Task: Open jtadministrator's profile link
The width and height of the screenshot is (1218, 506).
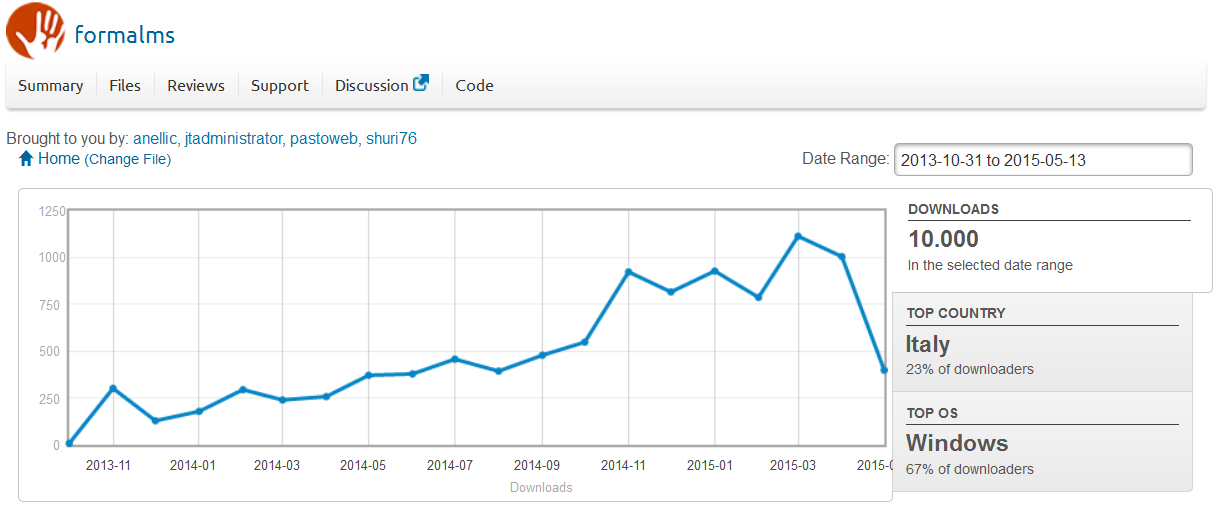Action: (x=233, y=139)
